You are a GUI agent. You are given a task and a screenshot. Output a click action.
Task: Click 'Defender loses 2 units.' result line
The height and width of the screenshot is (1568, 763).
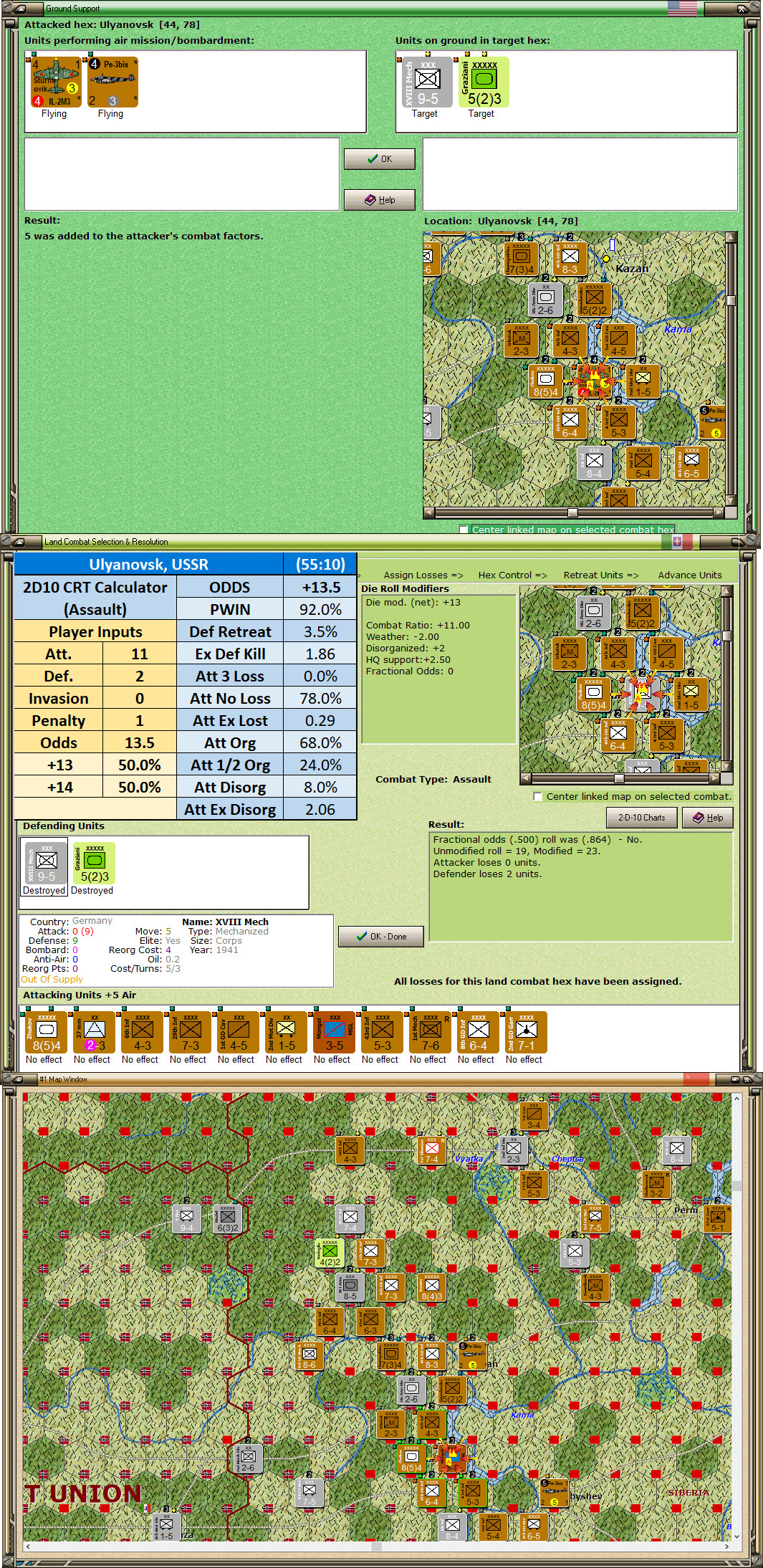coord(487,874)
